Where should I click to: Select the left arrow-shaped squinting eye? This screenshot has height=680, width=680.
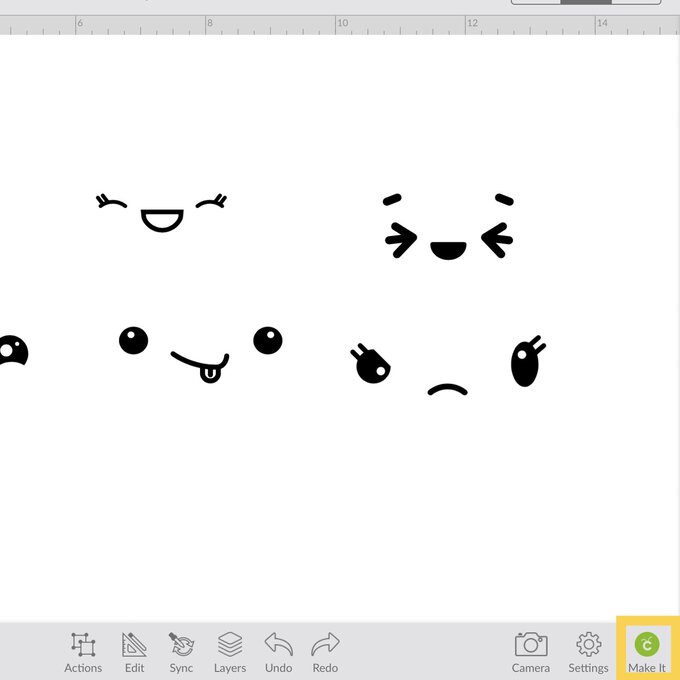pyautogui.click(x=401, y=240)
